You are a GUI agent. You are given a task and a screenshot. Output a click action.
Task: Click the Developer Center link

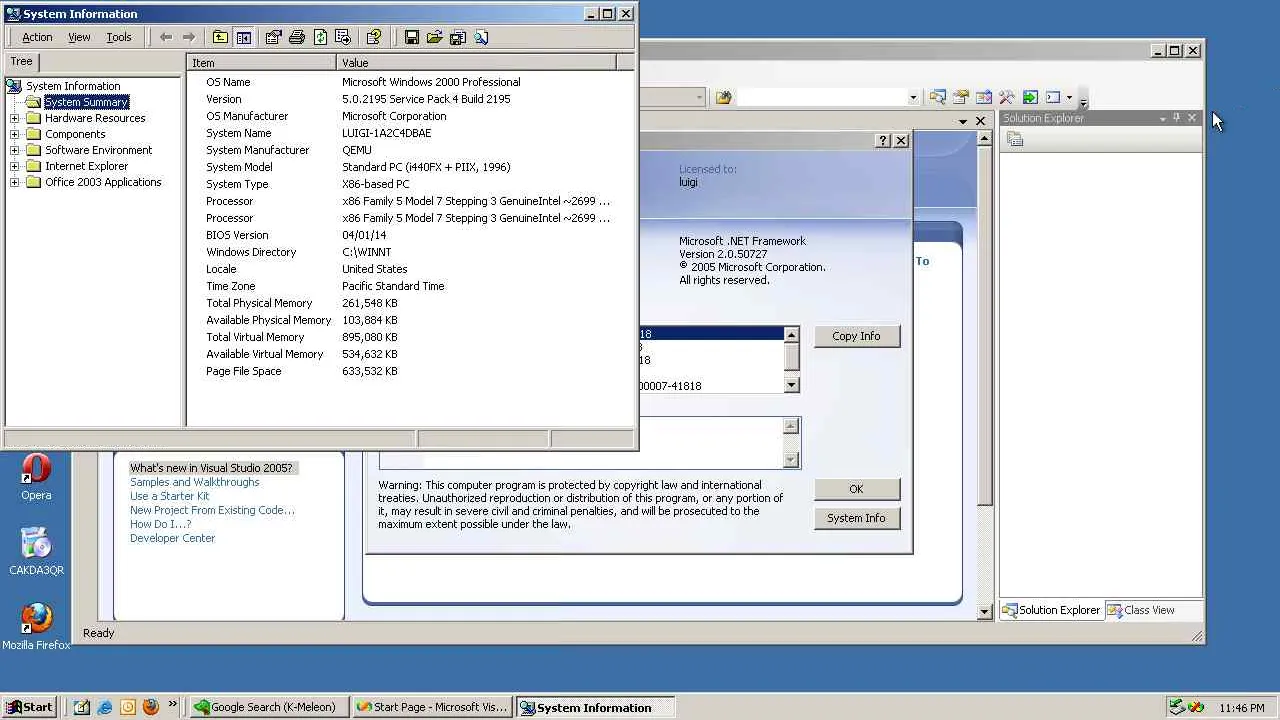[x=173, y=538]
